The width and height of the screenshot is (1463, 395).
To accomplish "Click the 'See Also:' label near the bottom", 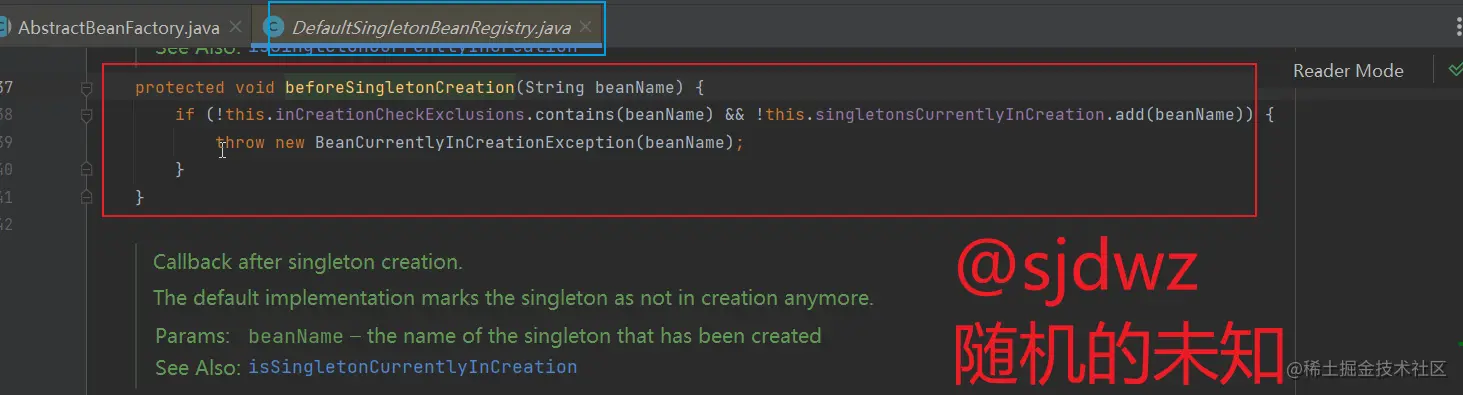I will pyautogui.click(x=198, y=368).
